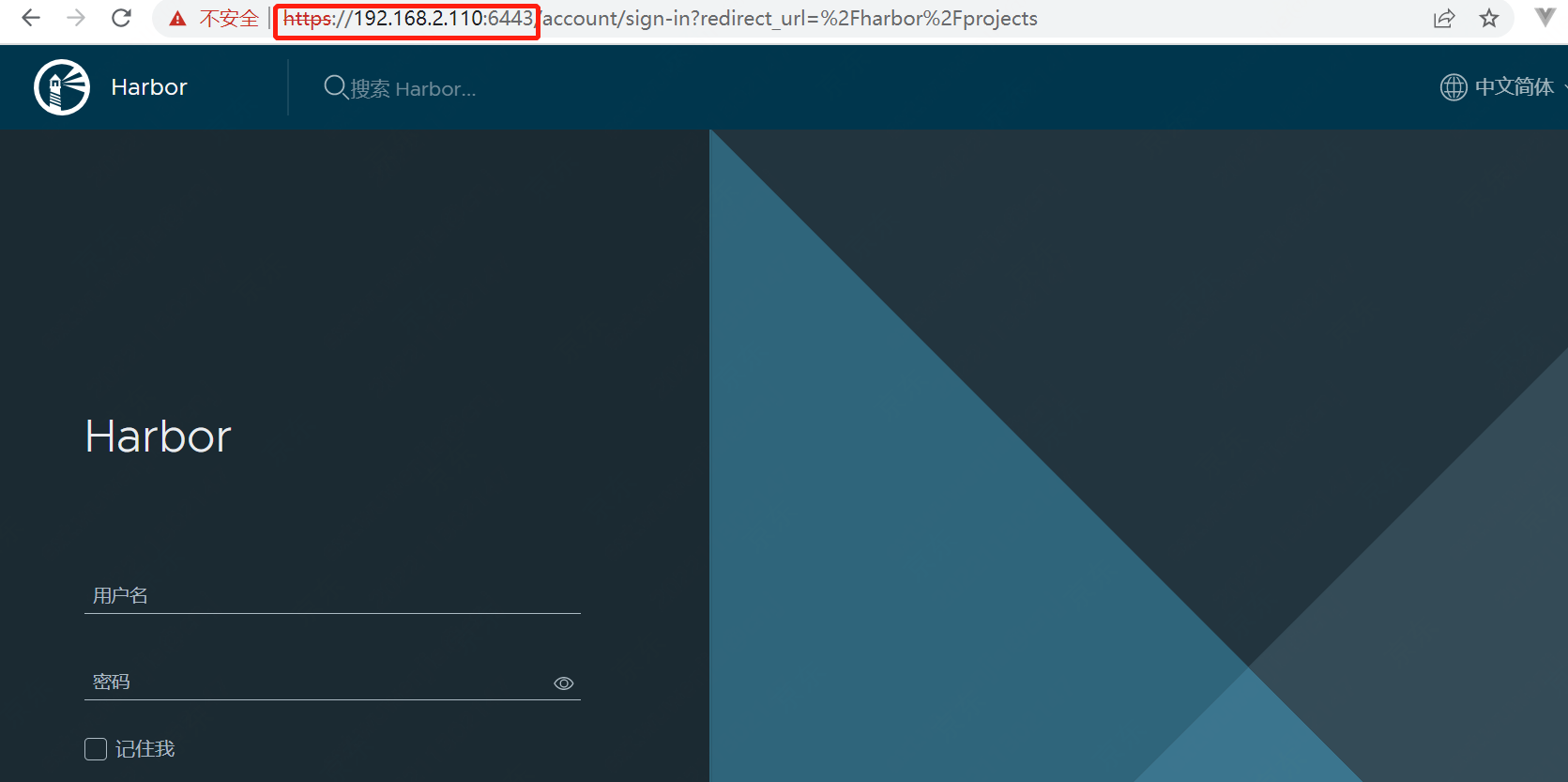Open the extension icon at browser edge
This screenshot has height=782, width=1568.
tap(1545, 18)
